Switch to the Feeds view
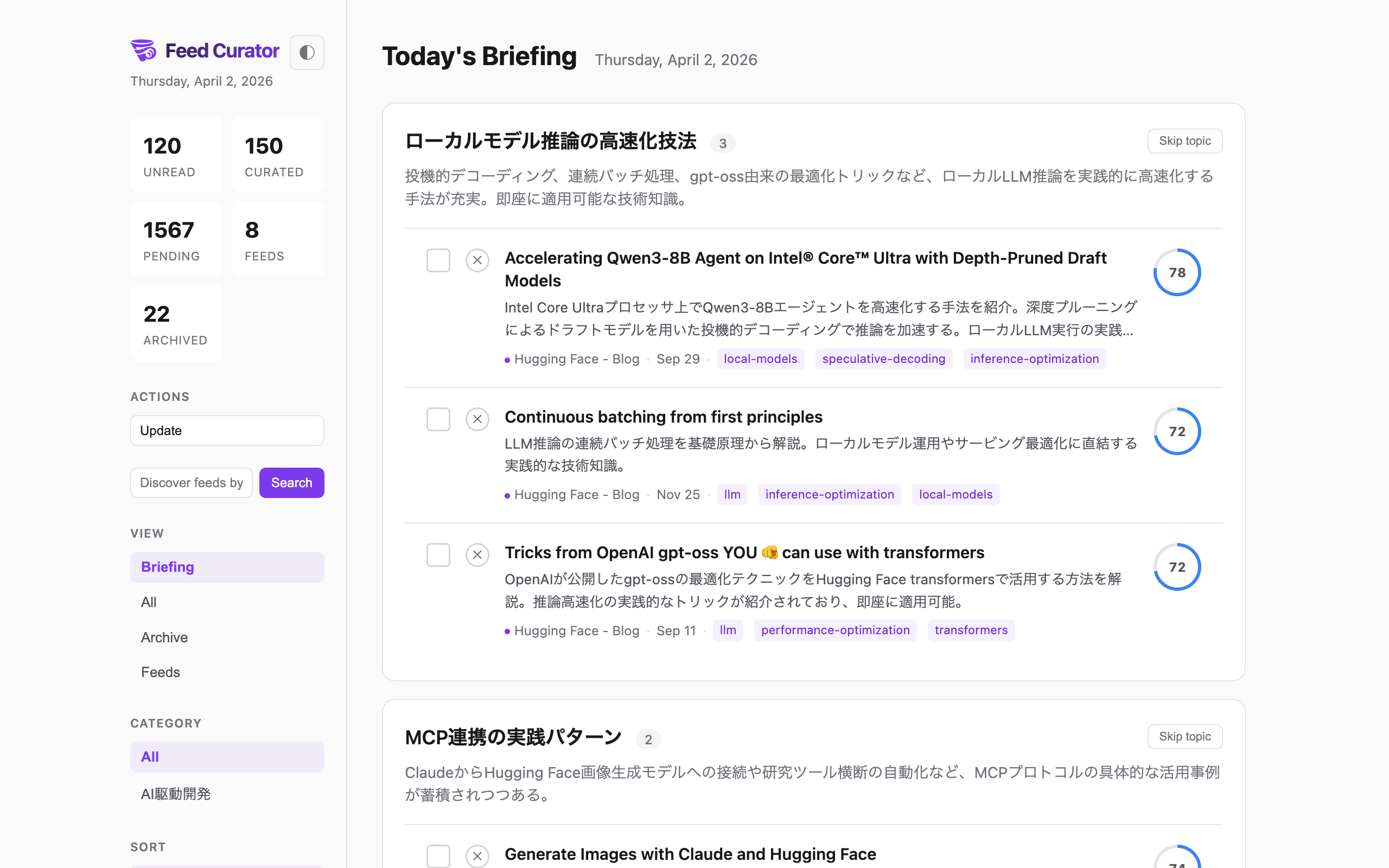This screenshot has width=1389, height=868. pos(160,672)
